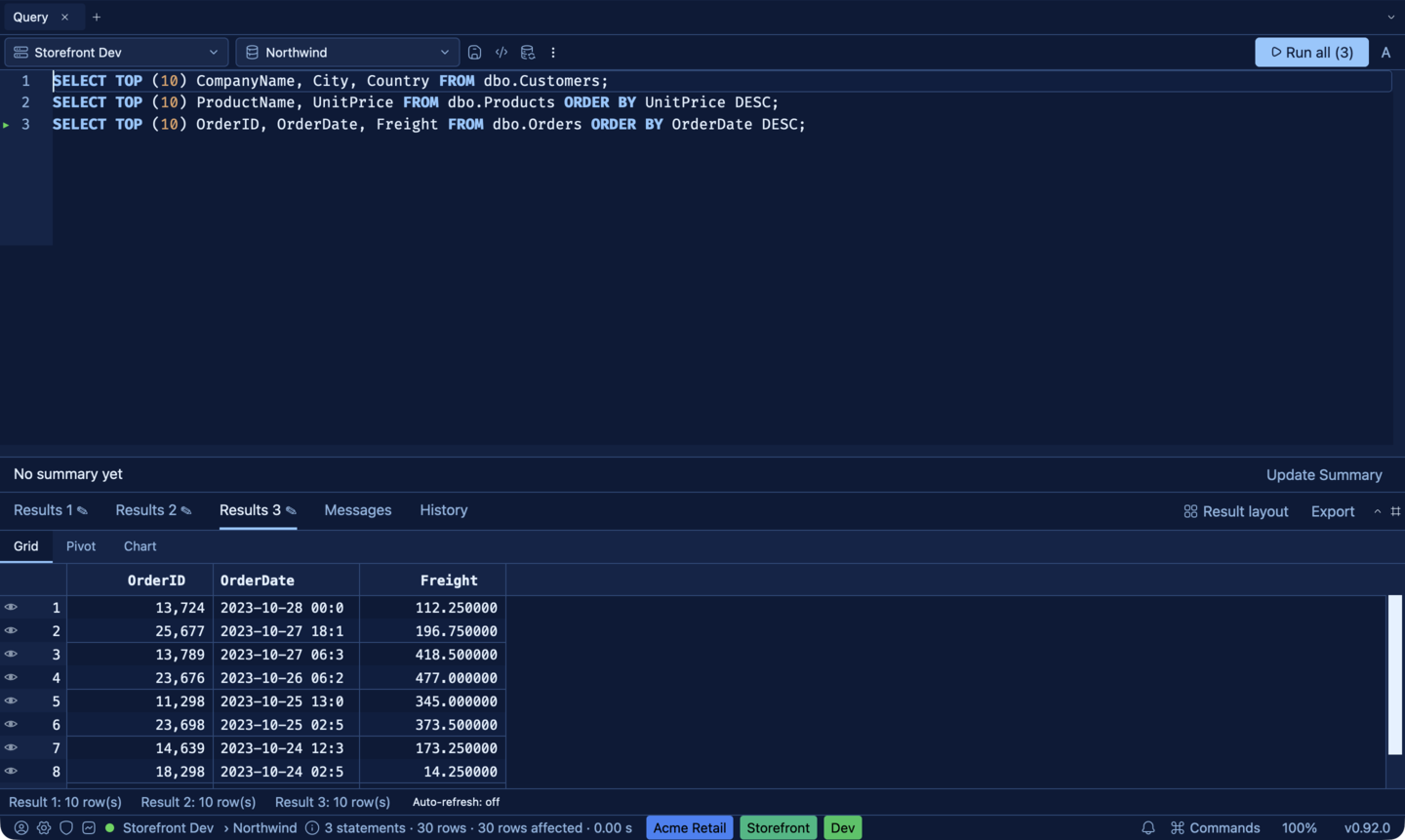Click the Freight column header
The height and width of the screenshot is (840, 1405).
point(433,580)
